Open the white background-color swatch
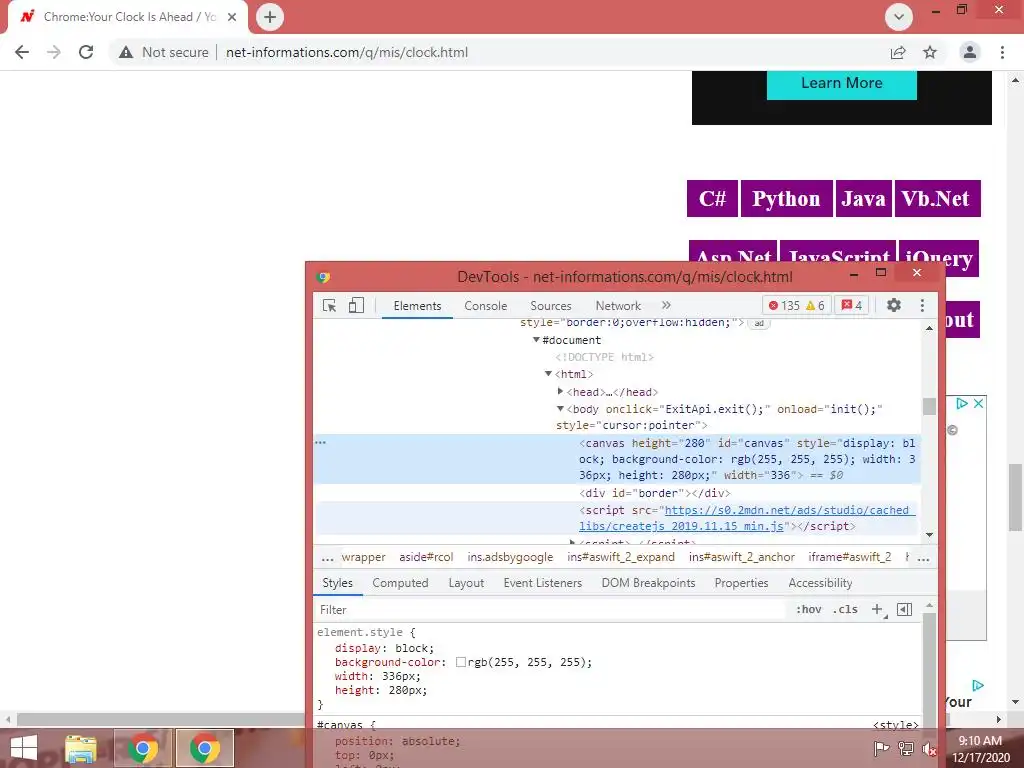 460,662
